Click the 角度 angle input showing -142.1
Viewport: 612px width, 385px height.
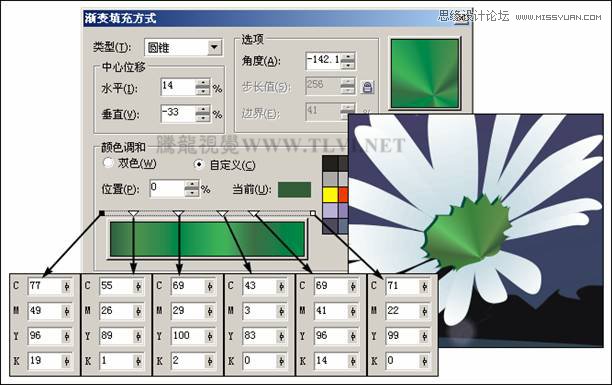click(x=323, y=61)
